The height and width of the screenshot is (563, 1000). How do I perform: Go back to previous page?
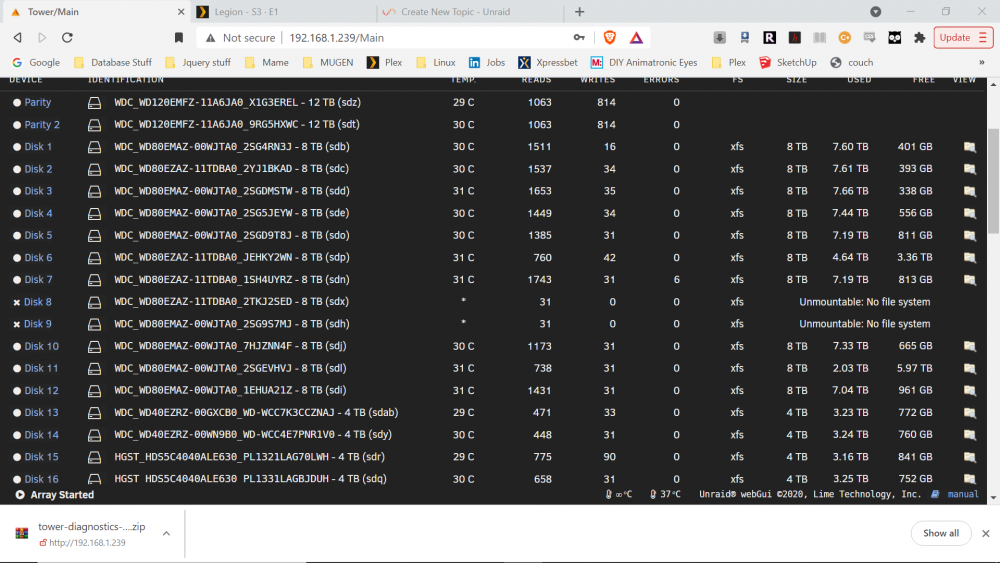(18, 38)
